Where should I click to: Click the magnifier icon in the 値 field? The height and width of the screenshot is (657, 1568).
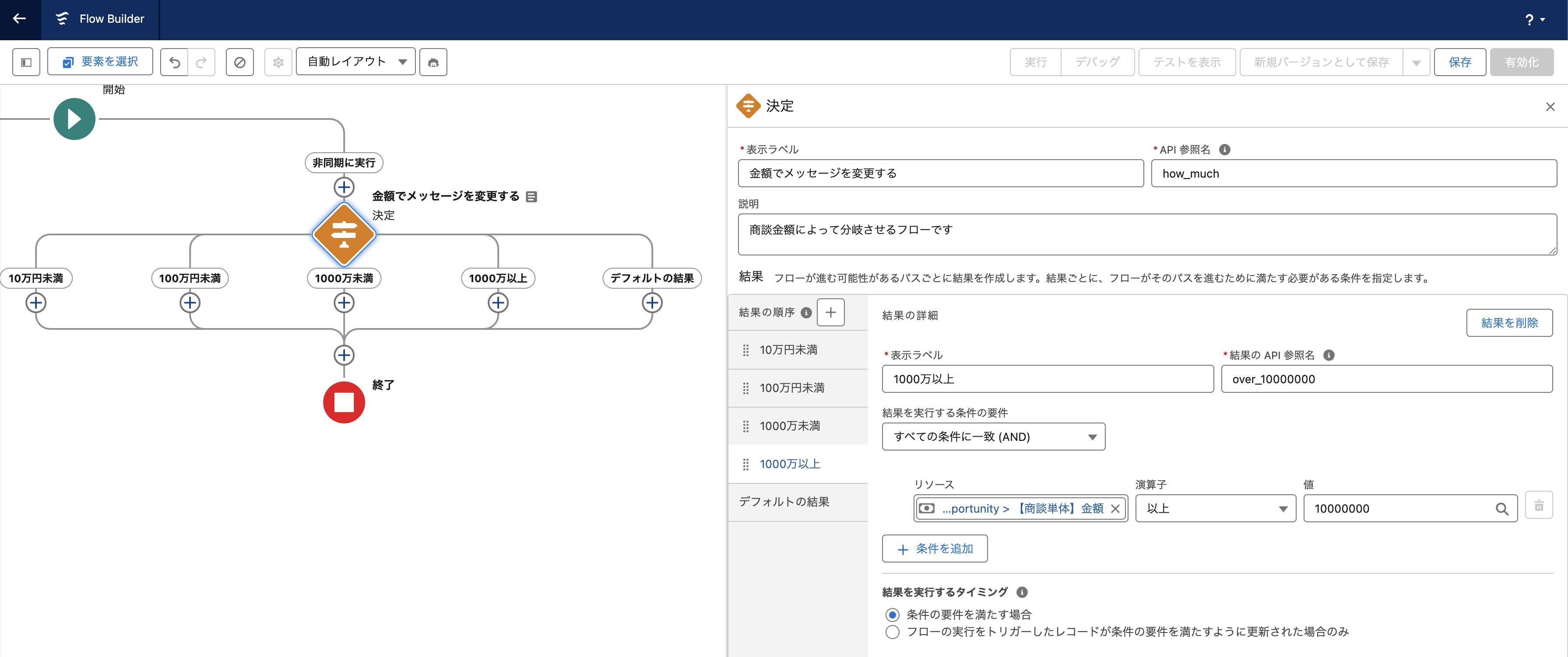tap(1503, 509)
